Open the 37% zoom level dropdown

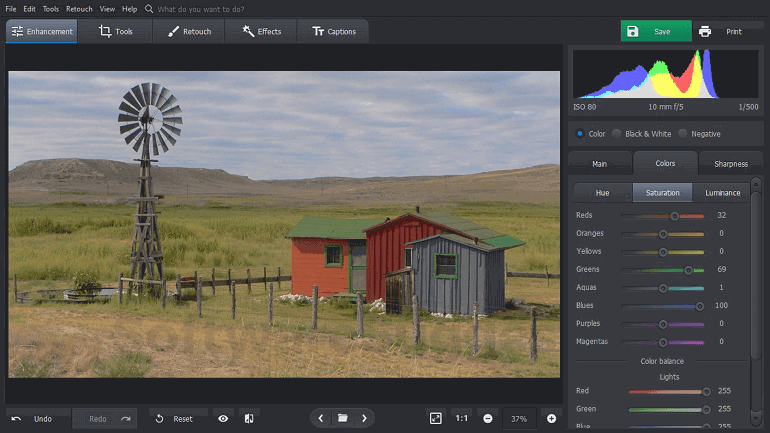point(519,418)
